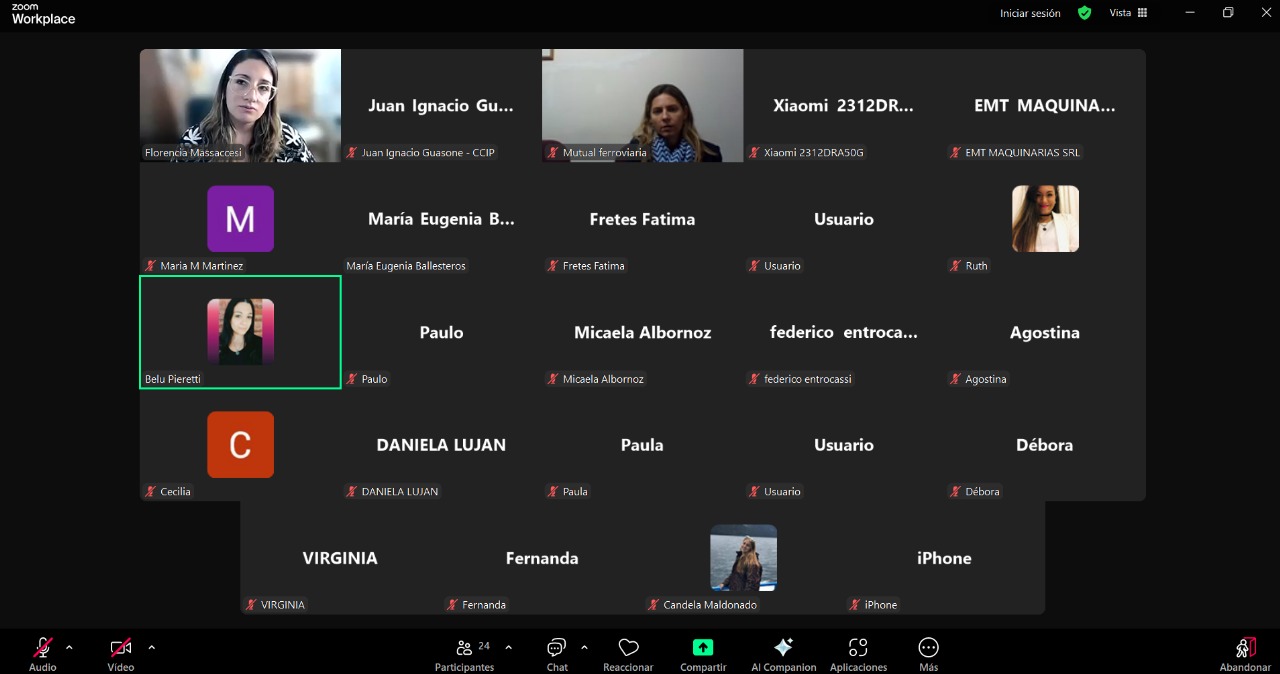Select Florencia Massaccesi's video tile
Viewport: 1280px width, 674px height.
click(240, 105)
